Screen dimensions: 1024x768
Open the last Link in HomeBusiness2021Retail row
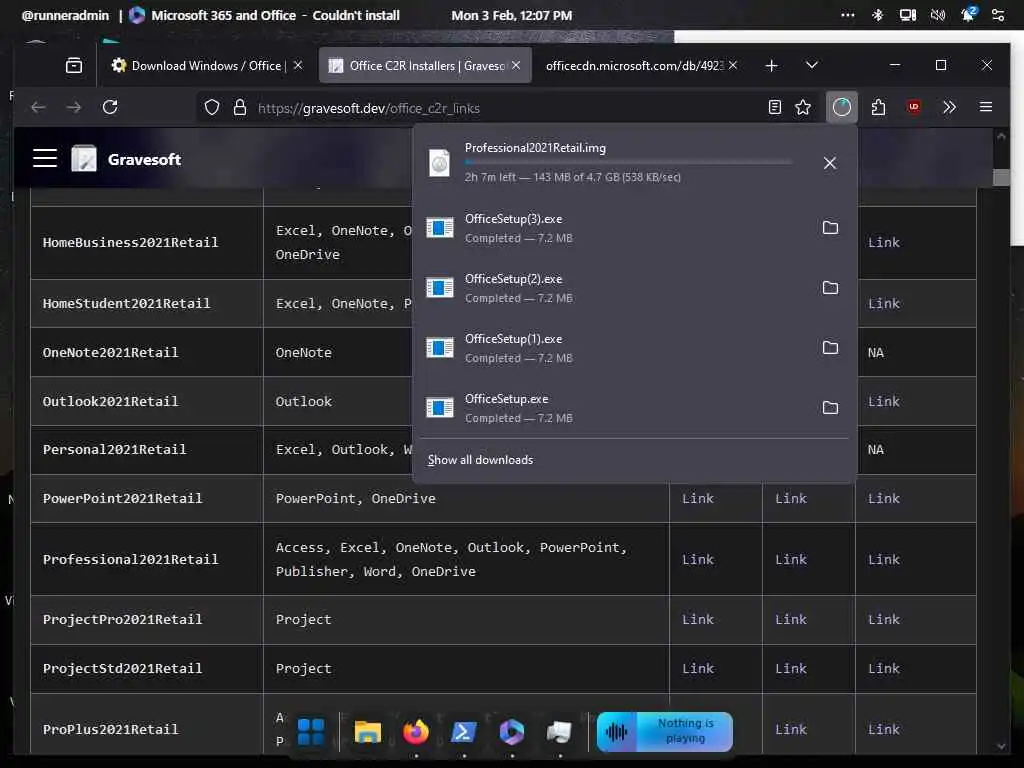(x=884, y=242)
